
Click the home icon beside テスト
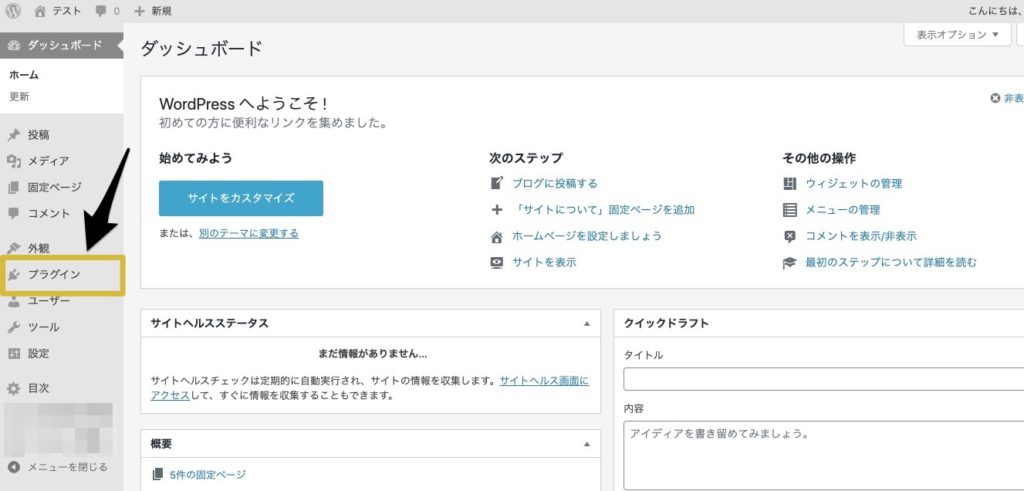click(40, 11)
